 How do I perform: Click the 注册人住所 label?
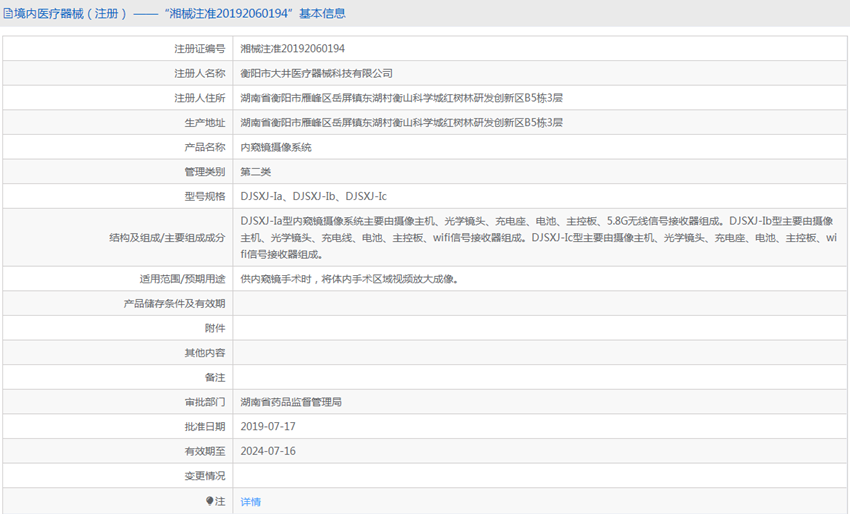pyautogui.click(x=199, y=98)
